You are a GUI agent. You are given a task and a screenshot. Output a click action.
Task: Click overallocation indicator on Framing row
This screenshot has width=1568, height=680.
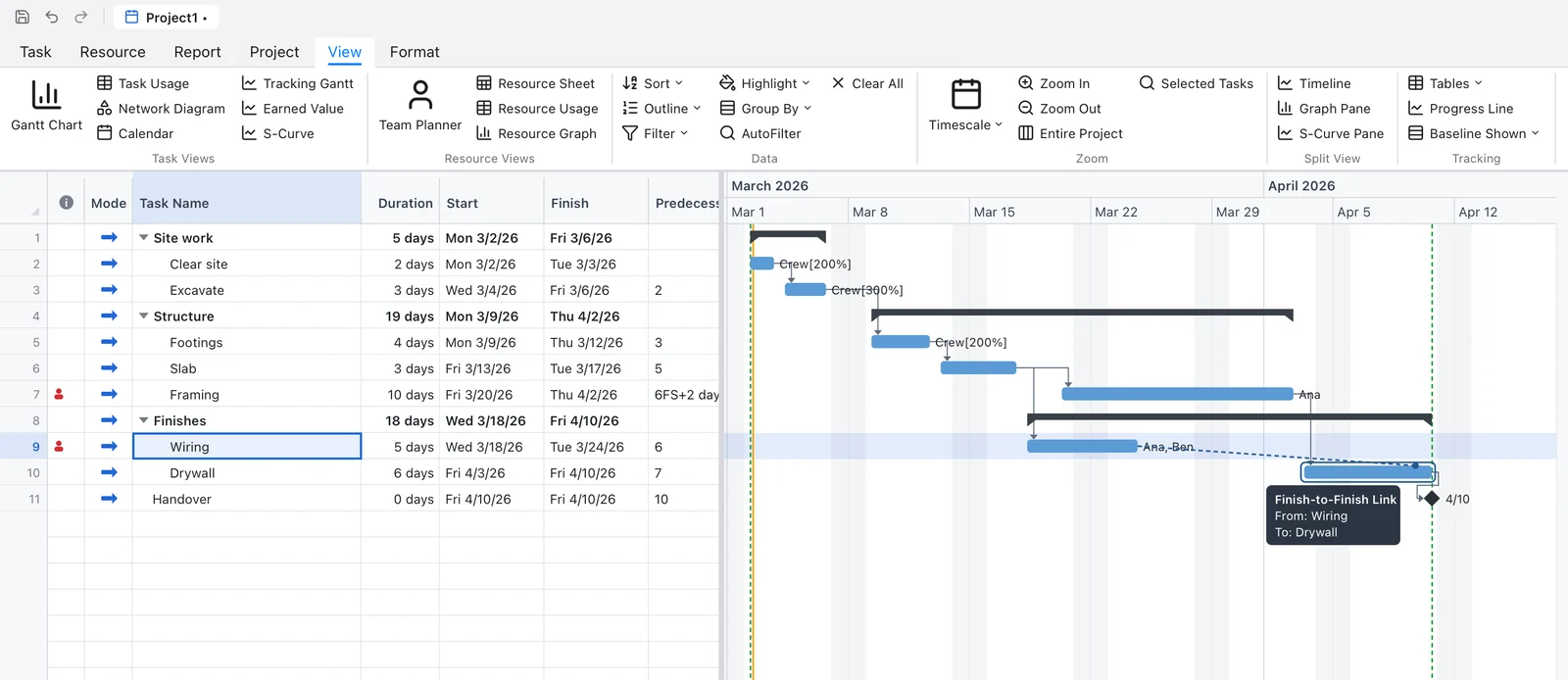(59, 394)
